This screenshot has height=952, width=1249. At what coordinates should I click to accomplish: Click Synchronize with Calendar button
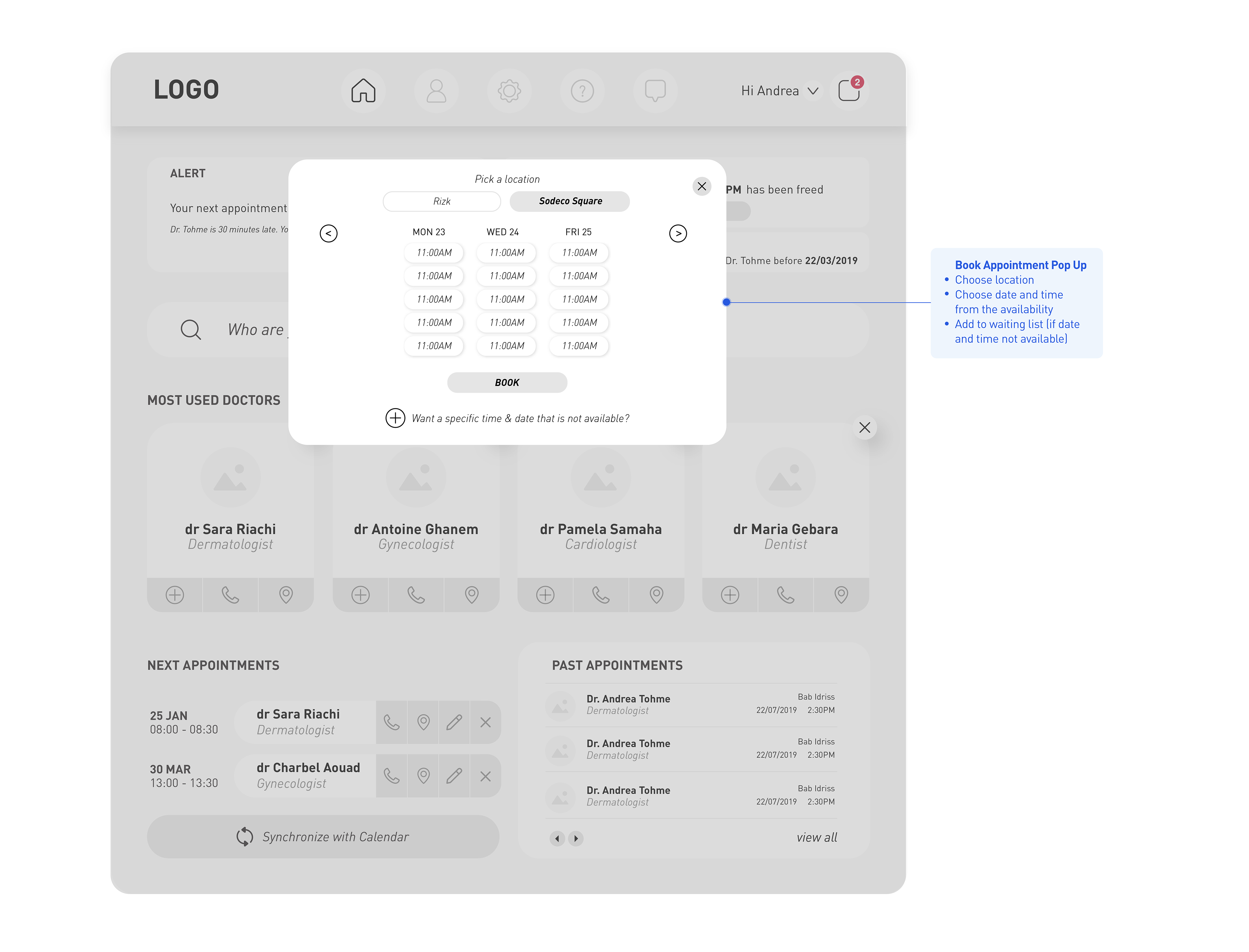pyautogui.click(x=323, y=837)
